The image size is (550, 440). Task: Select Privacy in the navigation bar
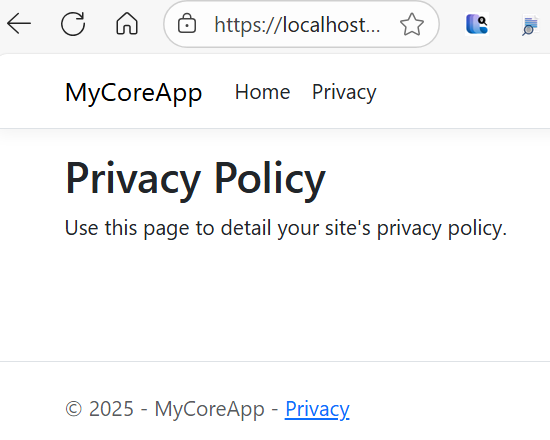point(344,93)
